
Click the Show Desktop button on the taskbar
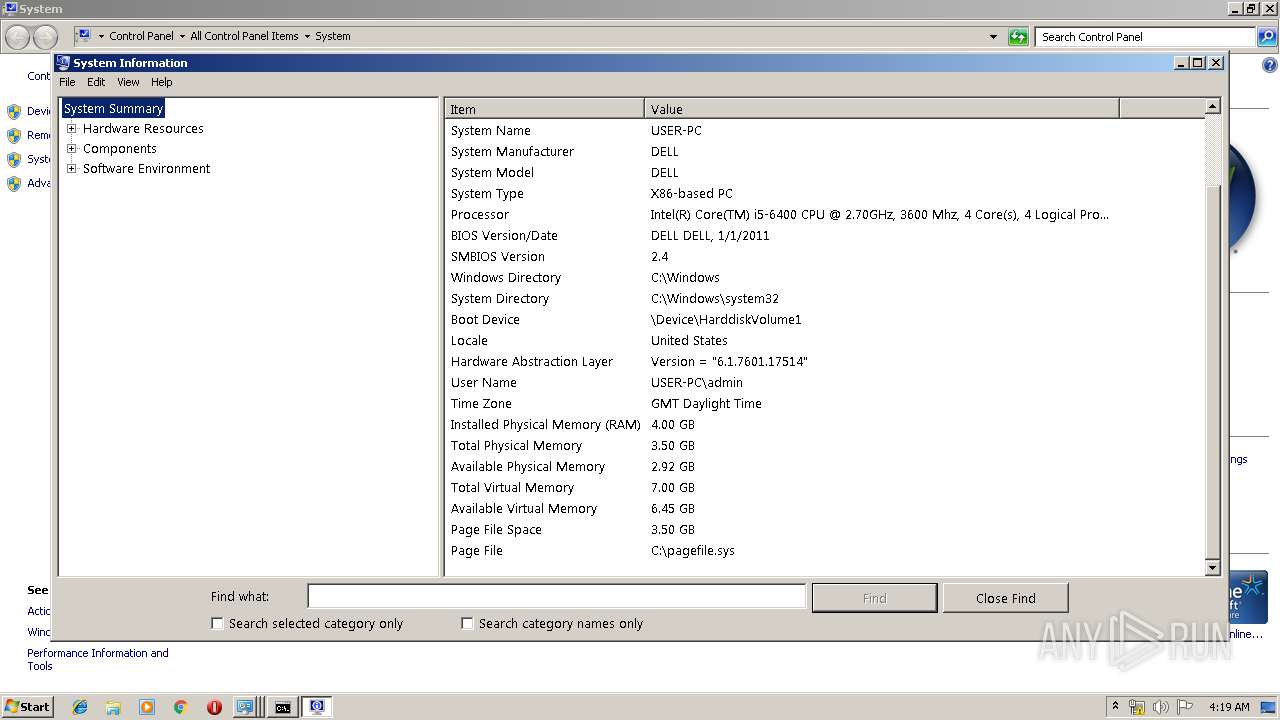click(1270, 707)
